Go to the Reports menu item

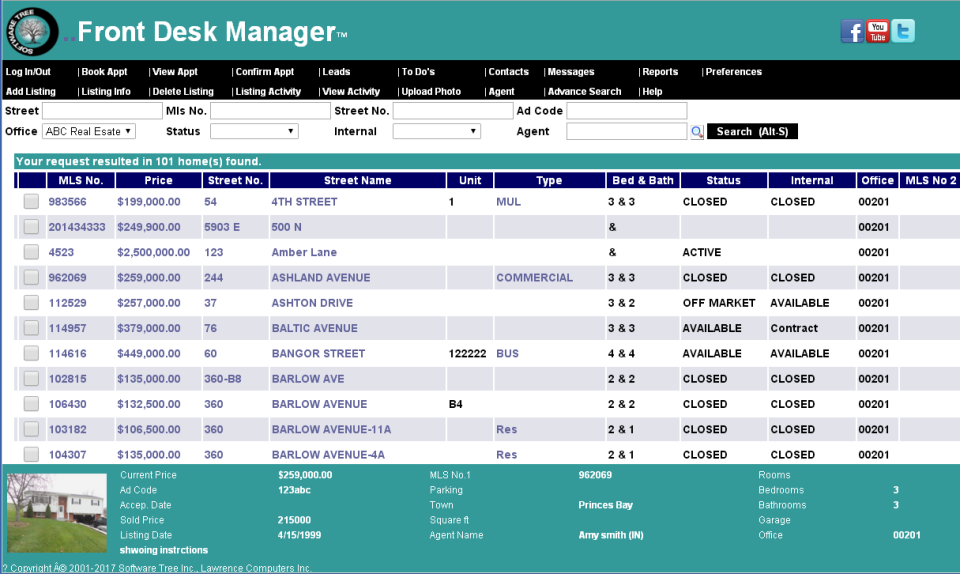[x=660, y=72]
